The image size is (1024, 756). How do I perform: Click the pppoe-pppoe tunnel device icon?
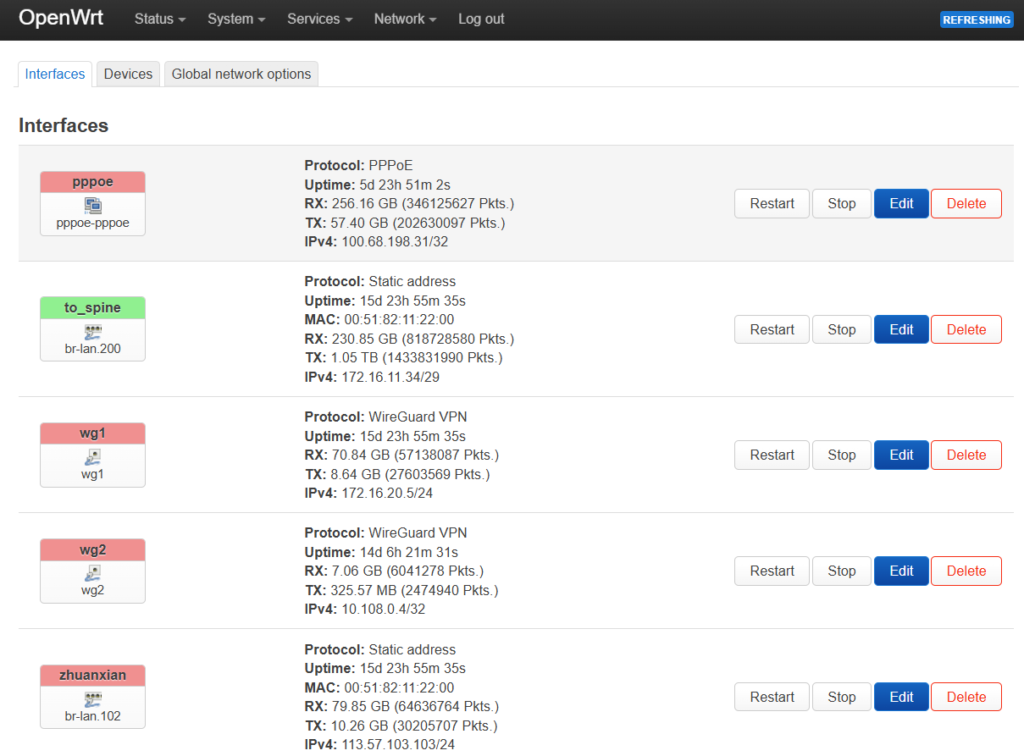pos(93,205)
